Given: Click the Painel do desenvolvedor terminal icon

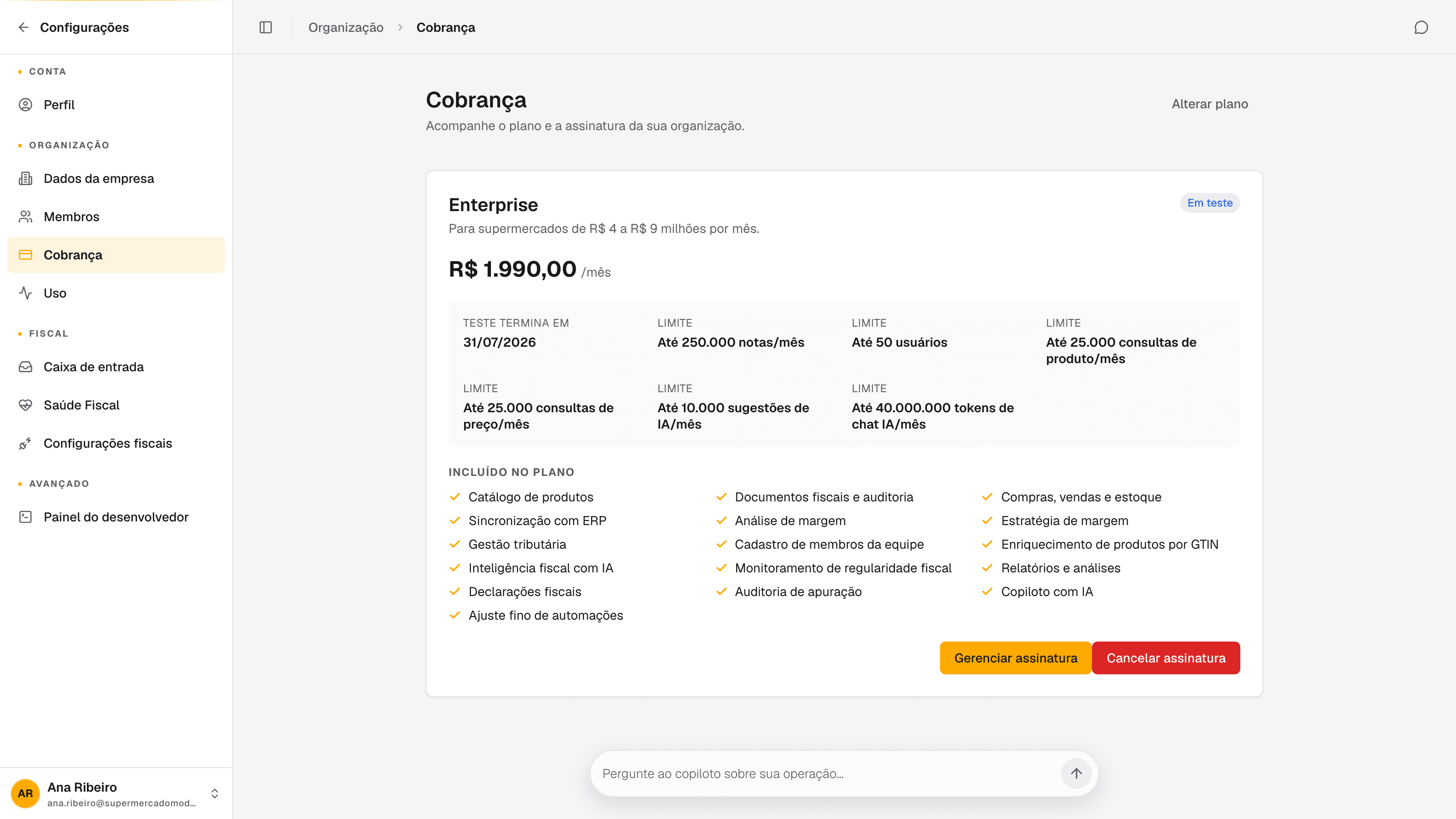Looking at the screenshot, I should tap(25, 517).
